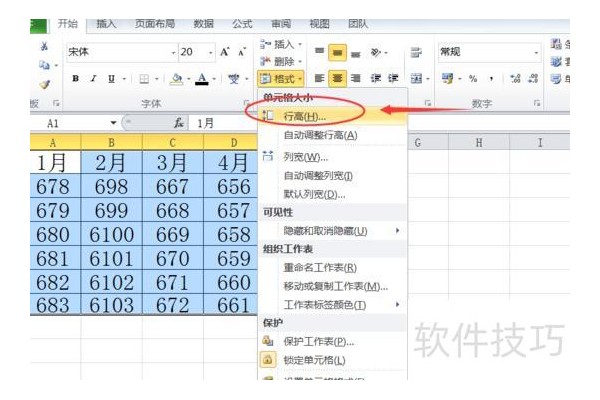This screenshot has height=400, width=600.
Task: Apply percent style with % icon
Action: click(473, 79)
